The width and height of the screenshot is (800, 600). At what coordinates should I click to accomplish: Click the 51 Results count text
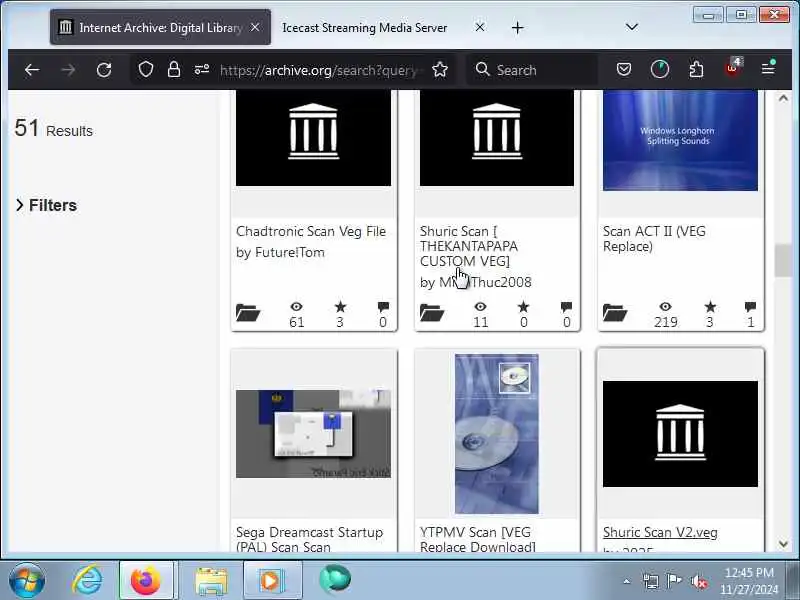(x=54, y=129)
